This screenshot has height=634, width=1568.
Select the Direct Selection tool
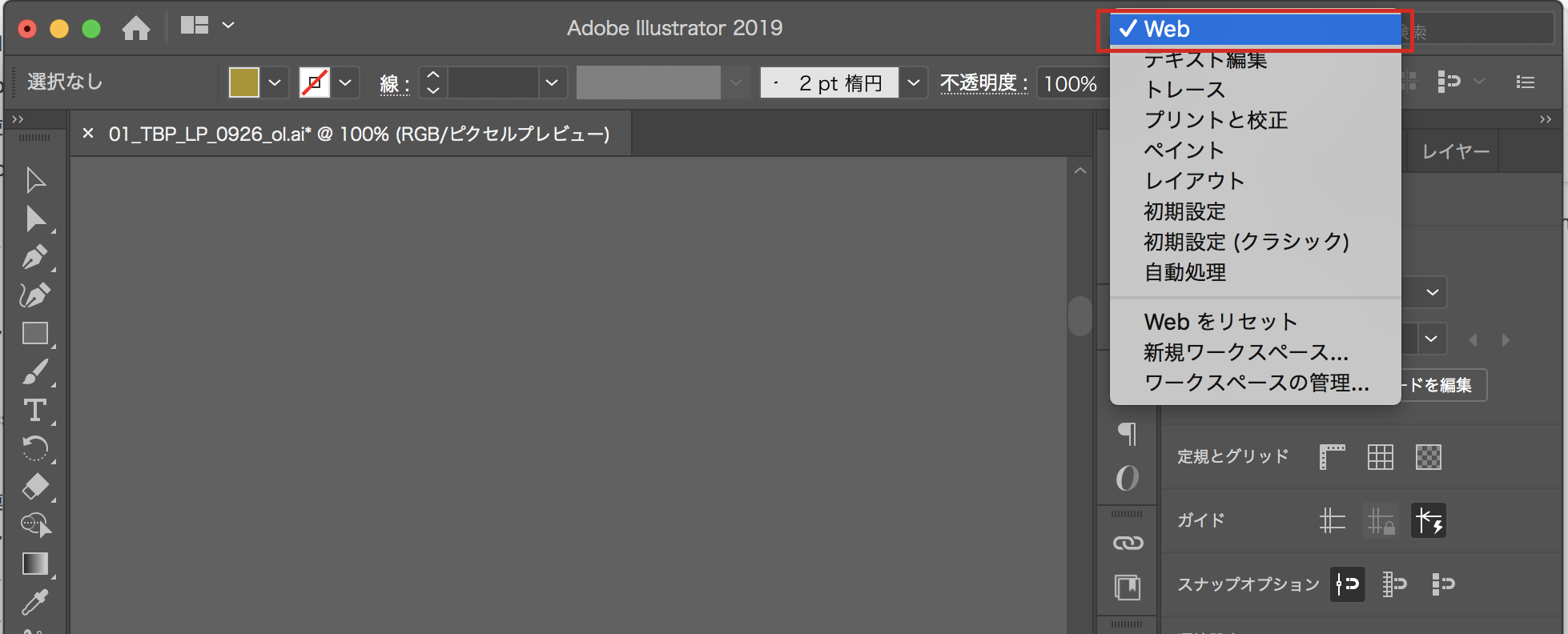coord(35,219)
